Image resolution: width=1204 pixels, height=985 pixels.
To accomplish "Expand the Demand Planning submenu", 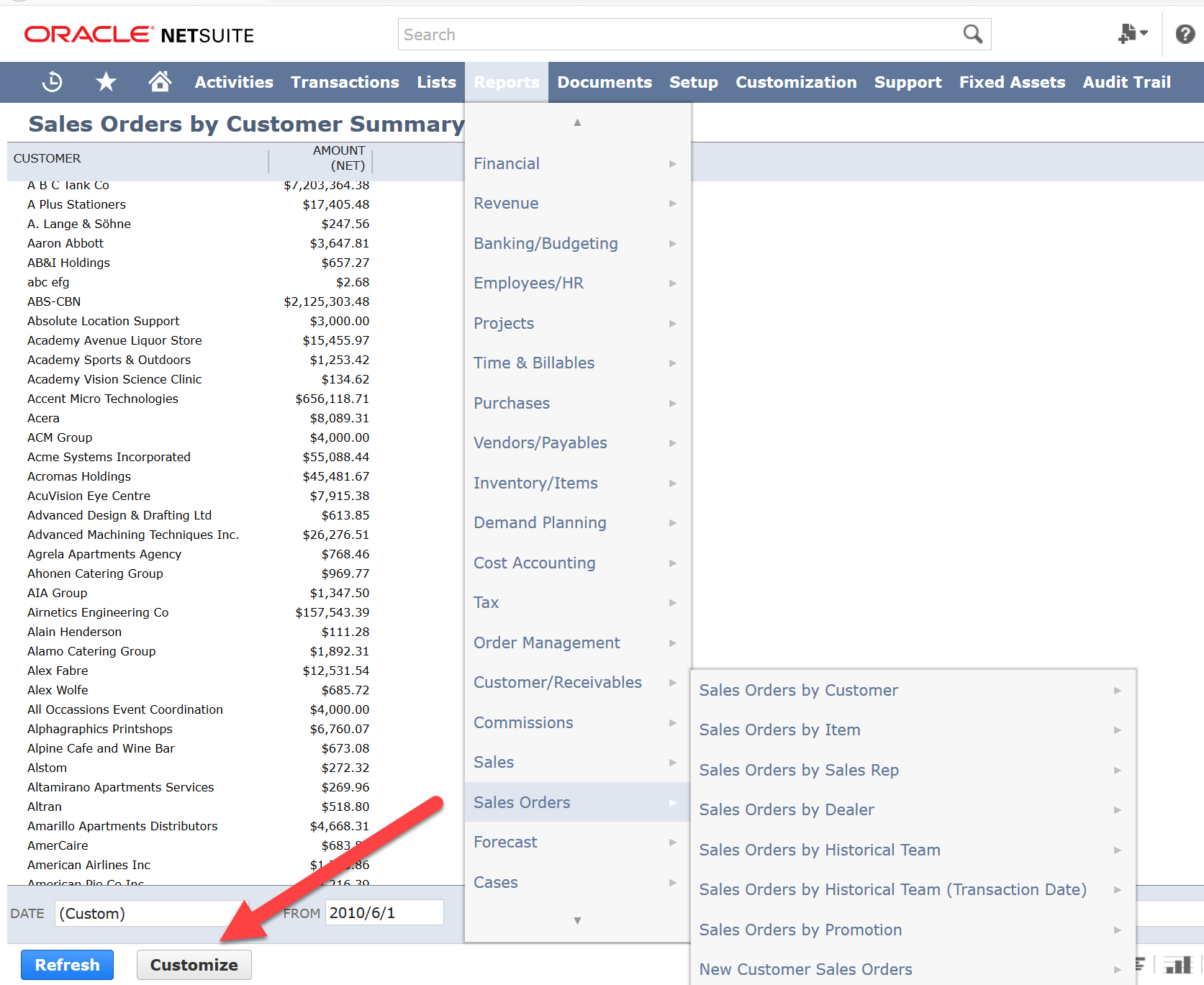I will (x=577, y=522).
